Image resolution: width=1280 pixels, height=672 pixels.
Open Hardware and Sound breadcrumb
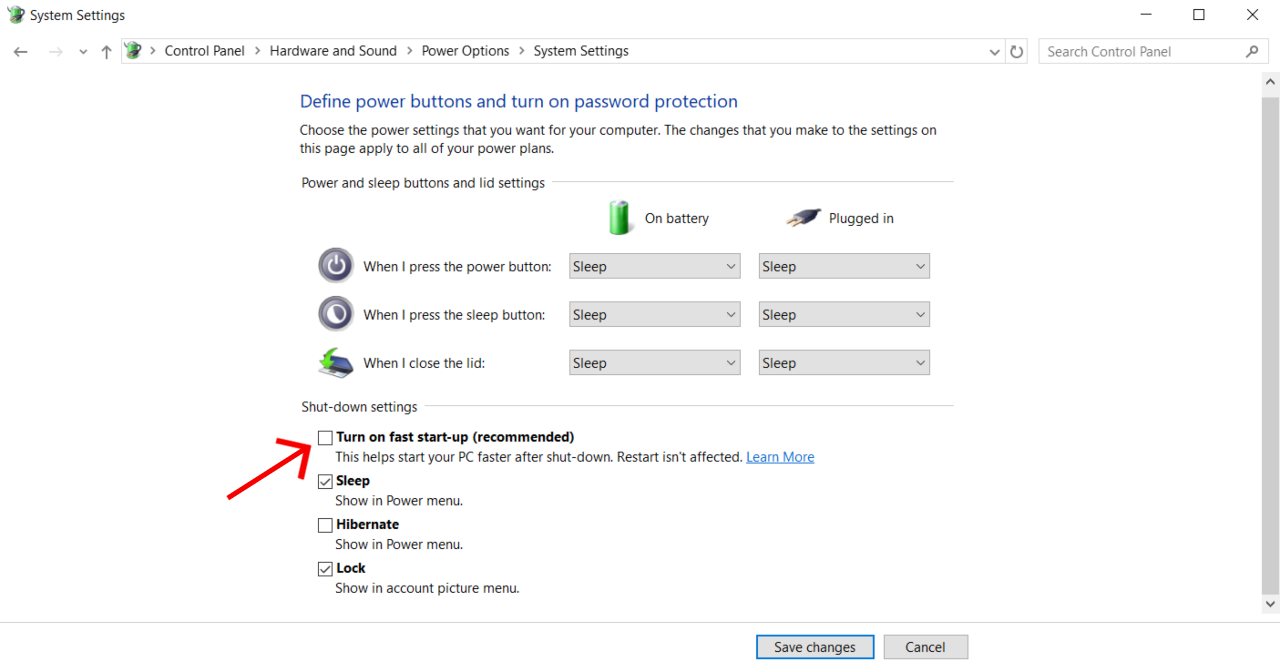click(333, 51)
